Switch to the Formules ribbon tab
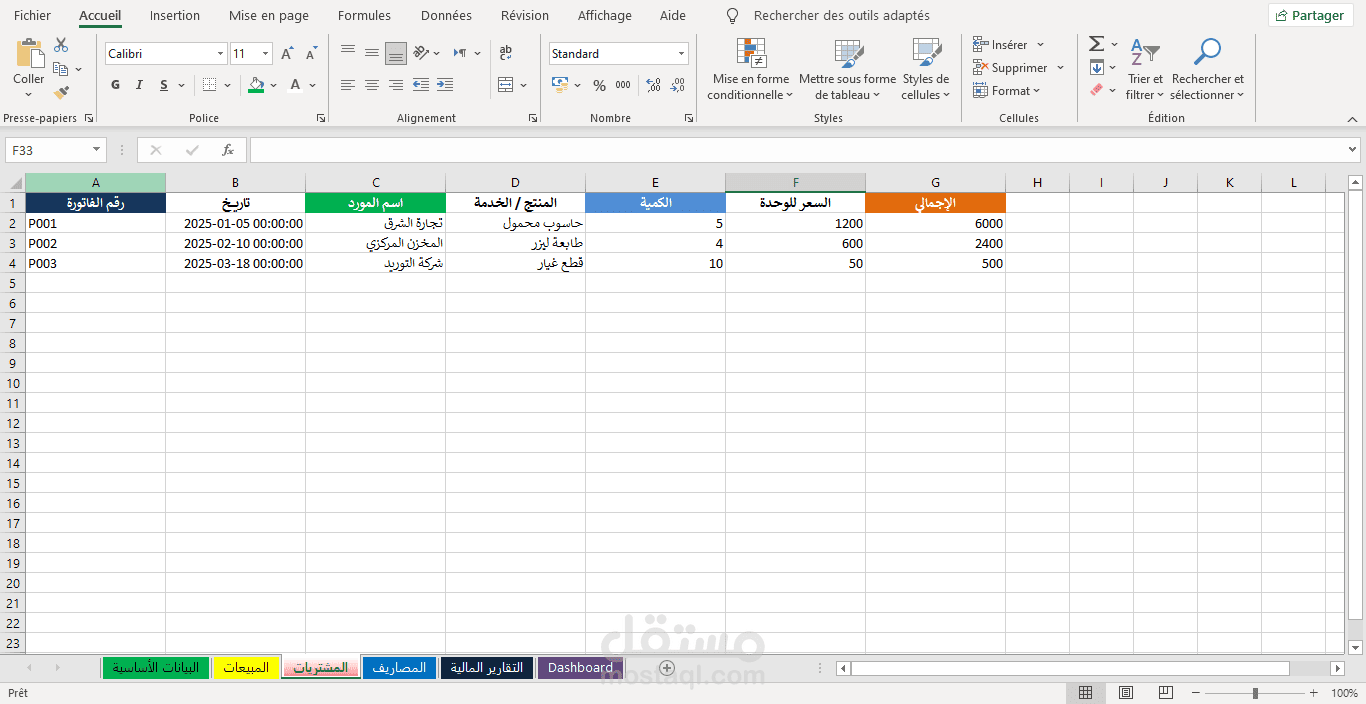Viewport: 1366px width, 704px height. 364,16
